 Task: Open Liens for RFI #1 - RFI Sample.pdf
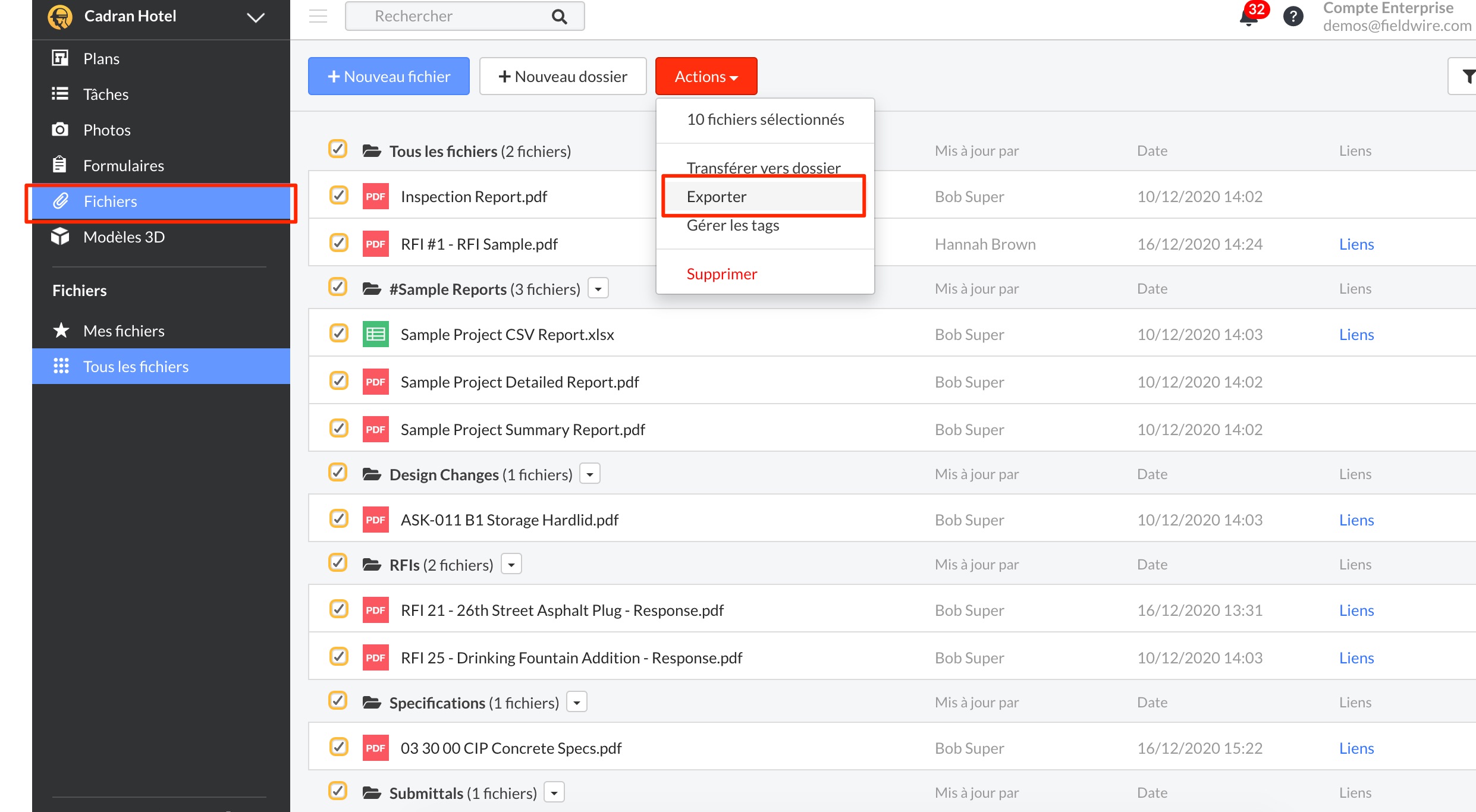1356,244
